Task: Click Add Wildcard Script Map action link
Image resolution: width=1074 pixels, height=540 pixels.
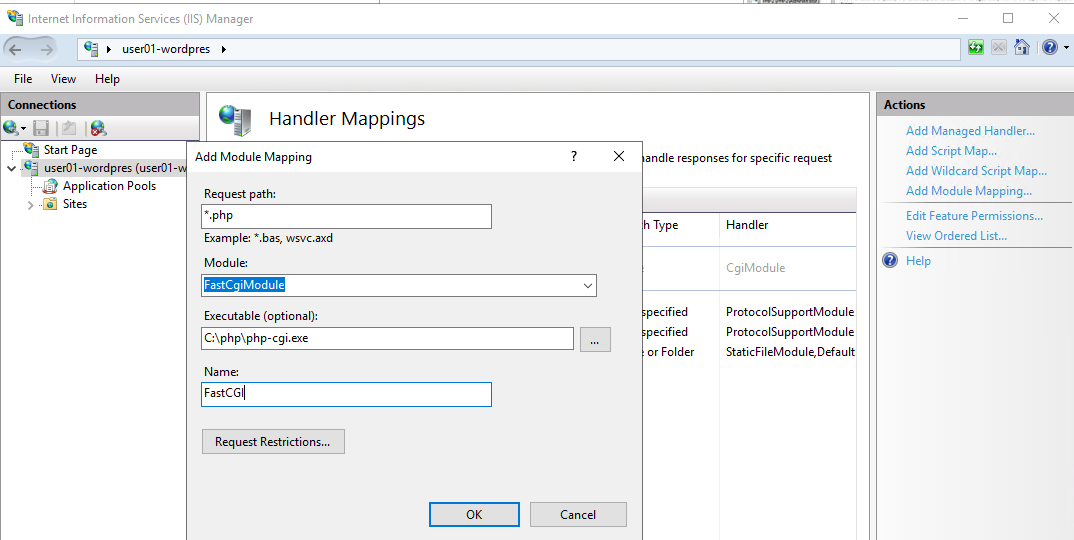Action: click(976, 171)
